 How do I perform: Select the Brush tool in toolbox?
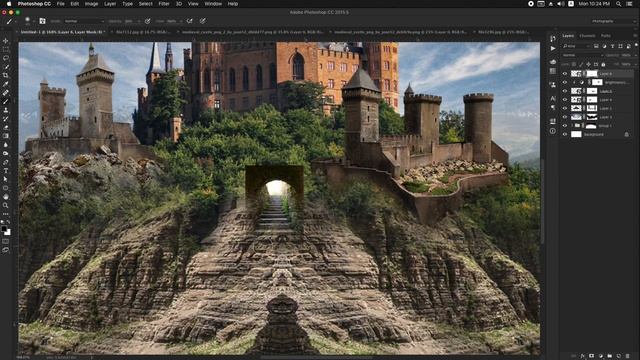click(6, 101)
